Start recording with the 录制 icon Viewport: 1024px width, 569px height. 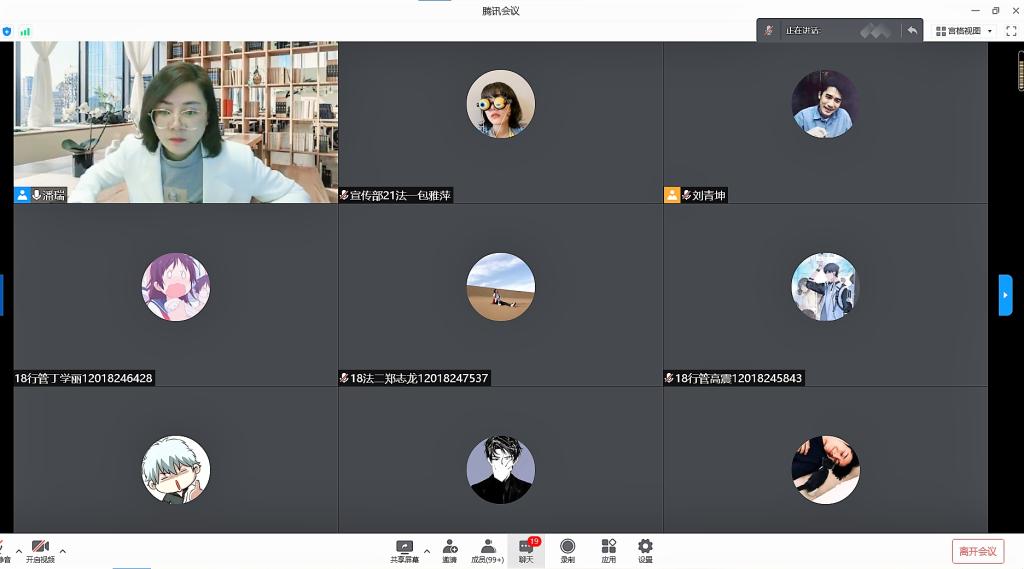click(x=567, y=550)
